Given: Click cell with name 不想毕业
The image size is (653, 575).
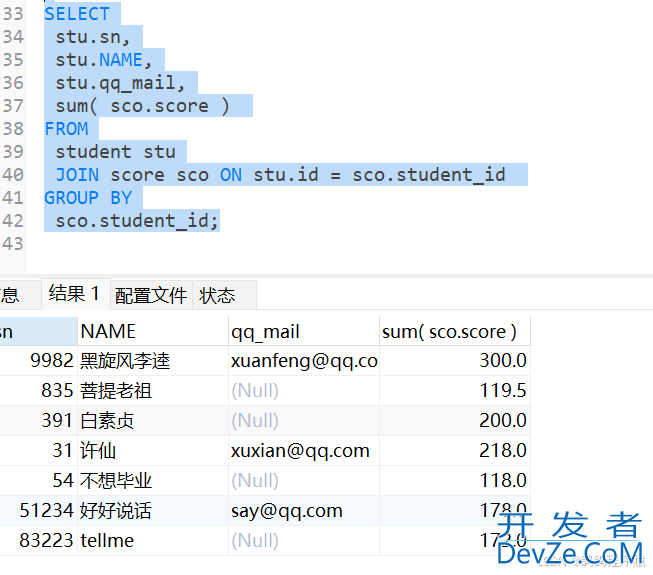Looking at the screenshot, I should click(153, 480).
